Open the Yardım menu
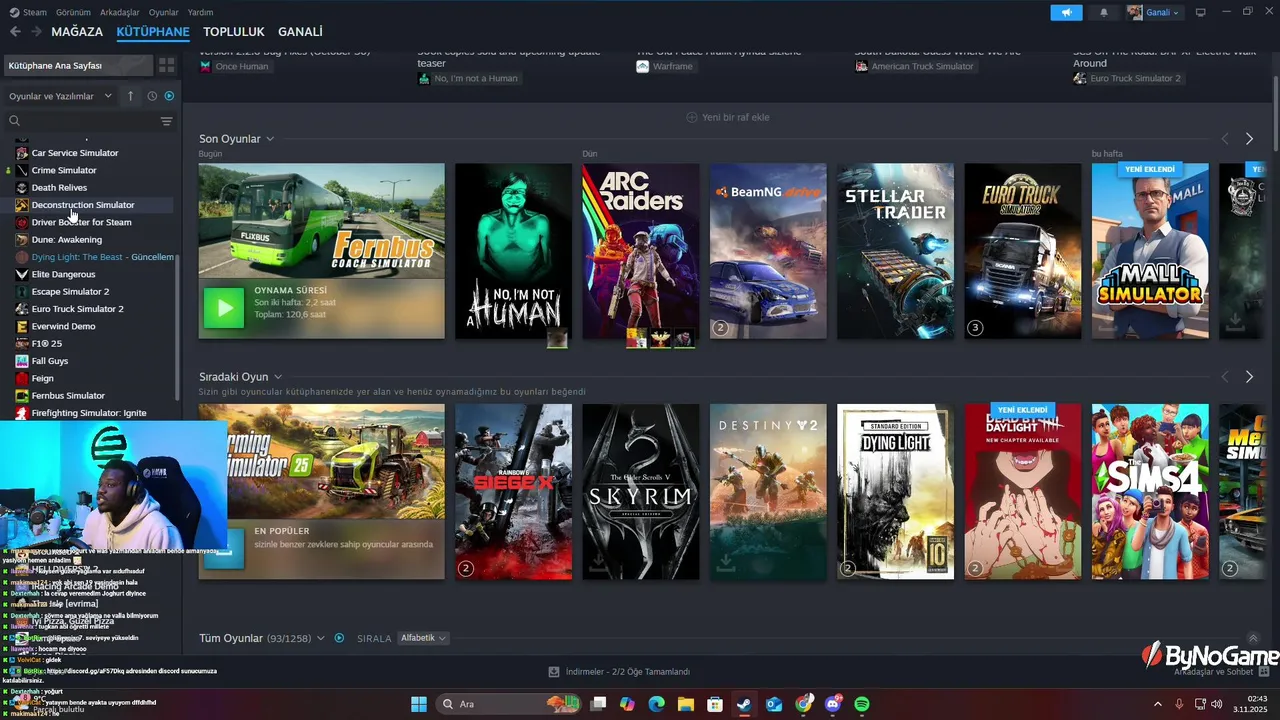 (x=200, y=12)
